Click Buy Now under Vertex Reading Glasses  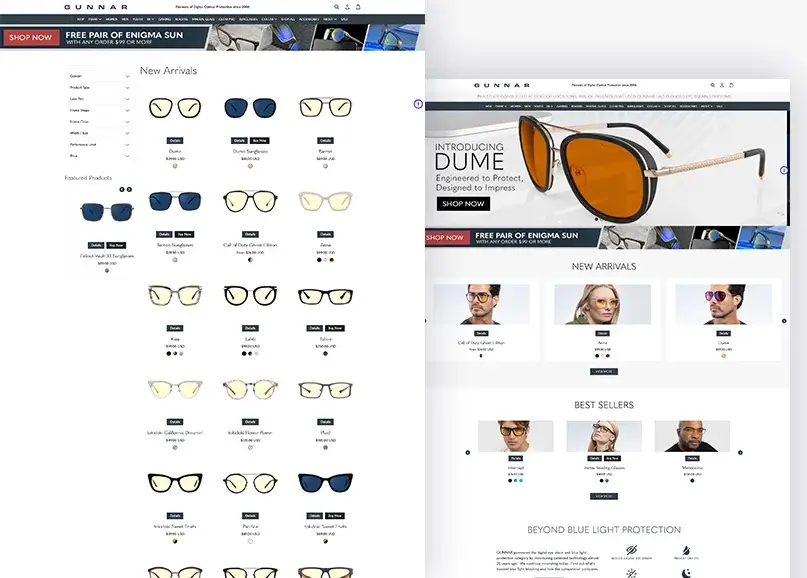(x=612, y=458)
